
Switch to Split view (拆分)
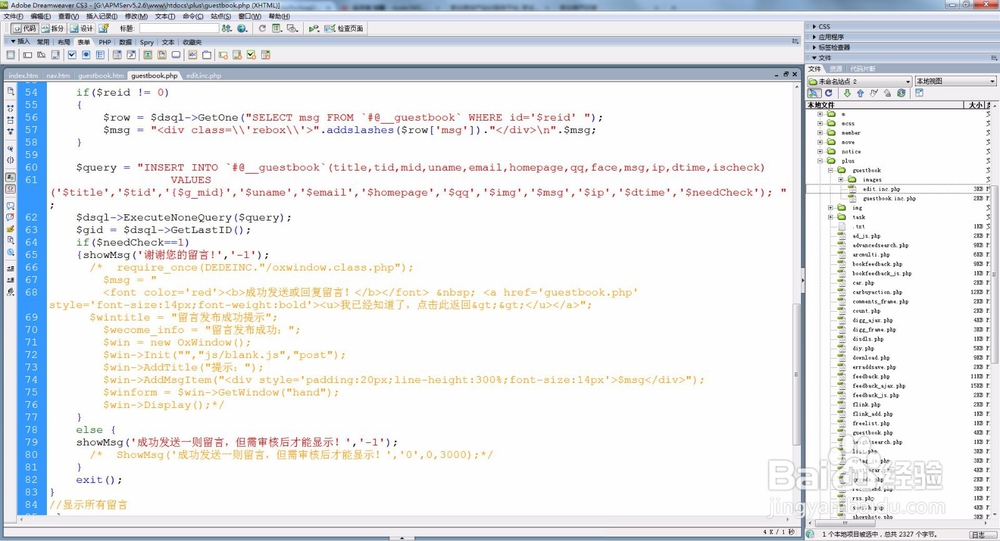pos(53,29)
